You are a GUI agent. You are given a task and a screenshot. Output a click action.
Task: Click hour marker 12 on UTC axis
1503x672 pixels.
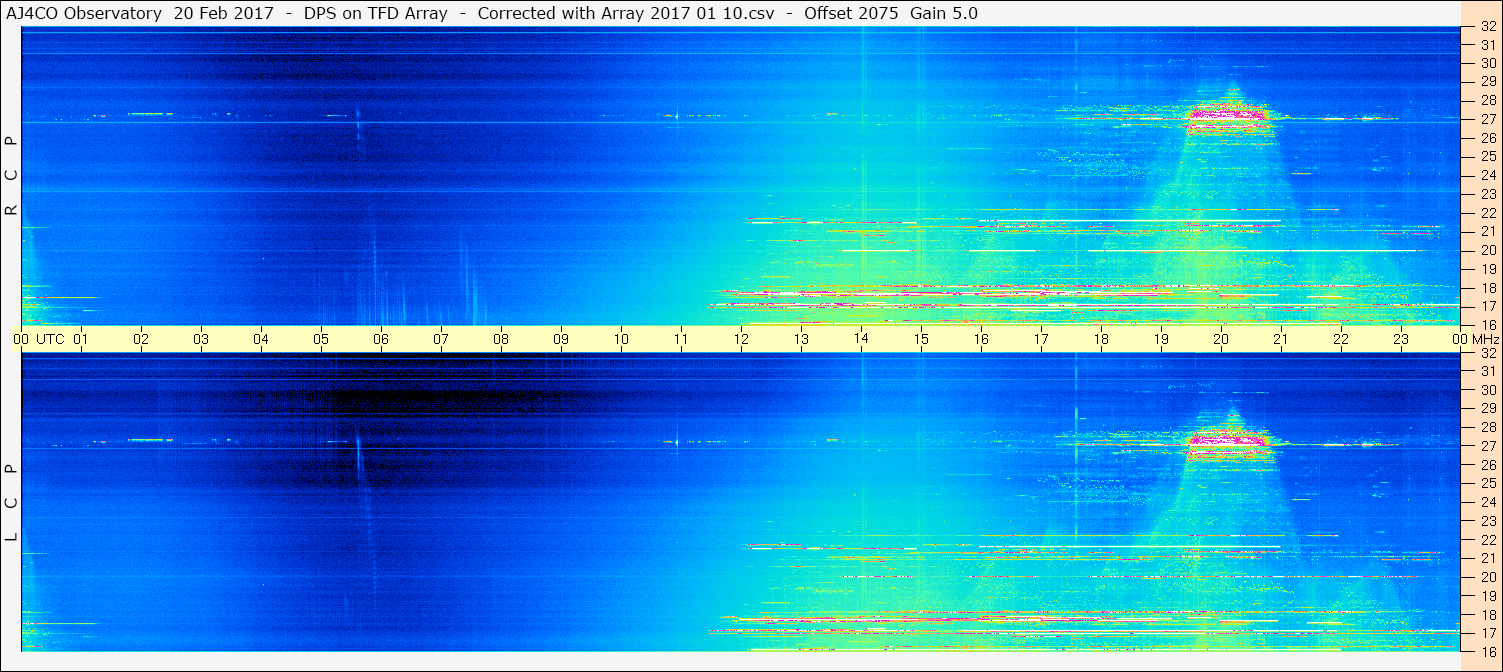741,339
